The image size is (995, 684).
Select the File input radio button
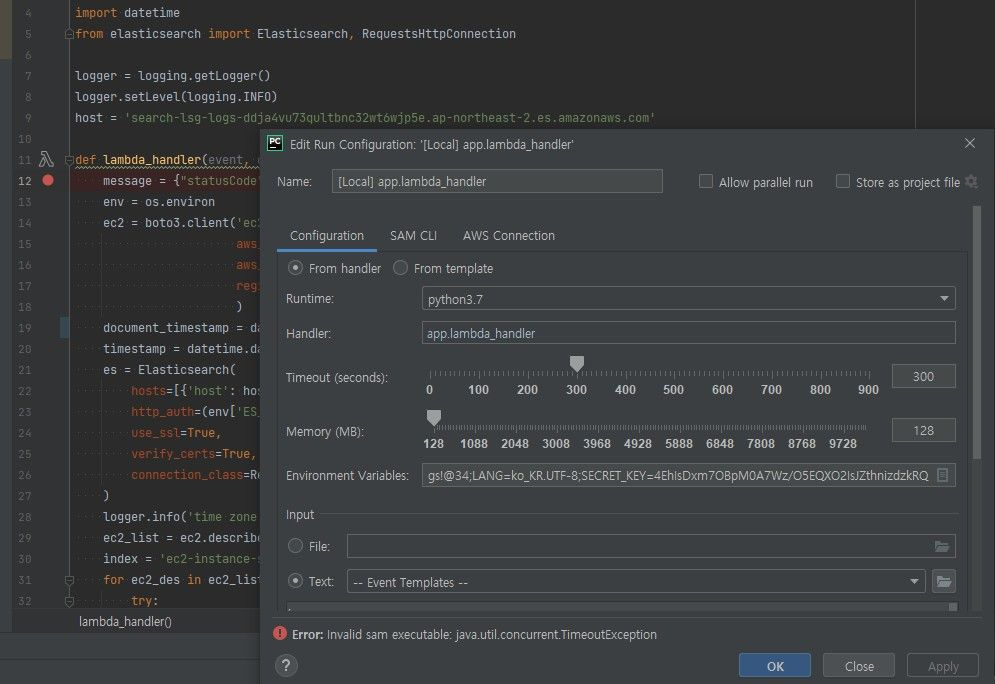click(295, 546)
